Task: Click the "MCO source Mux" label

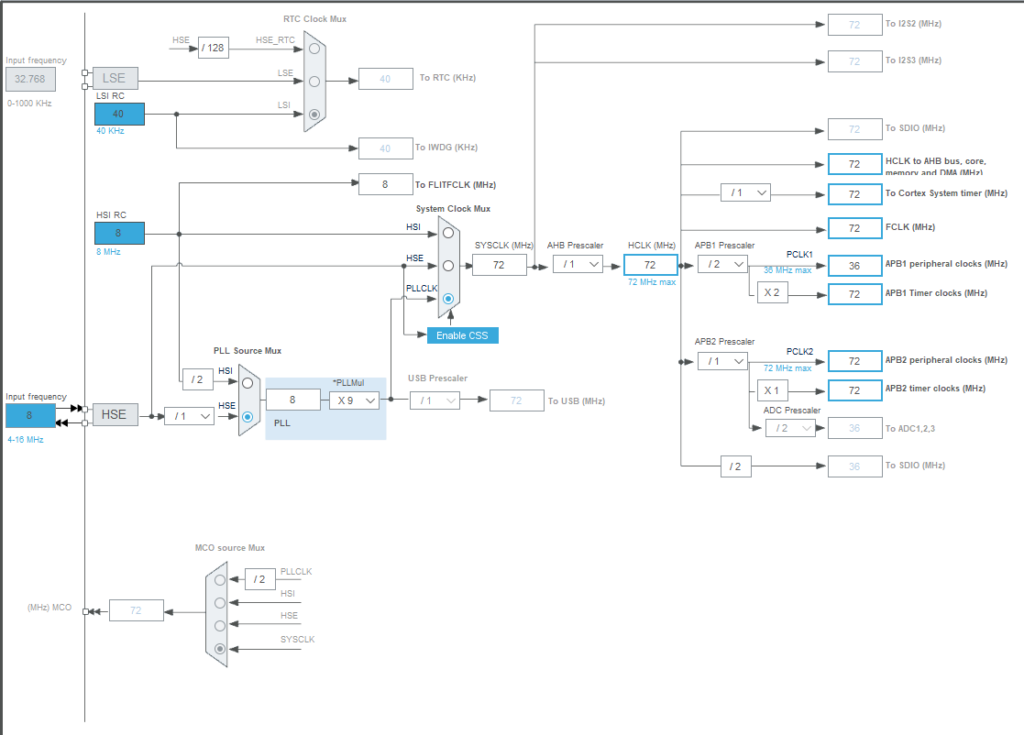Action: tap(230, 548)
